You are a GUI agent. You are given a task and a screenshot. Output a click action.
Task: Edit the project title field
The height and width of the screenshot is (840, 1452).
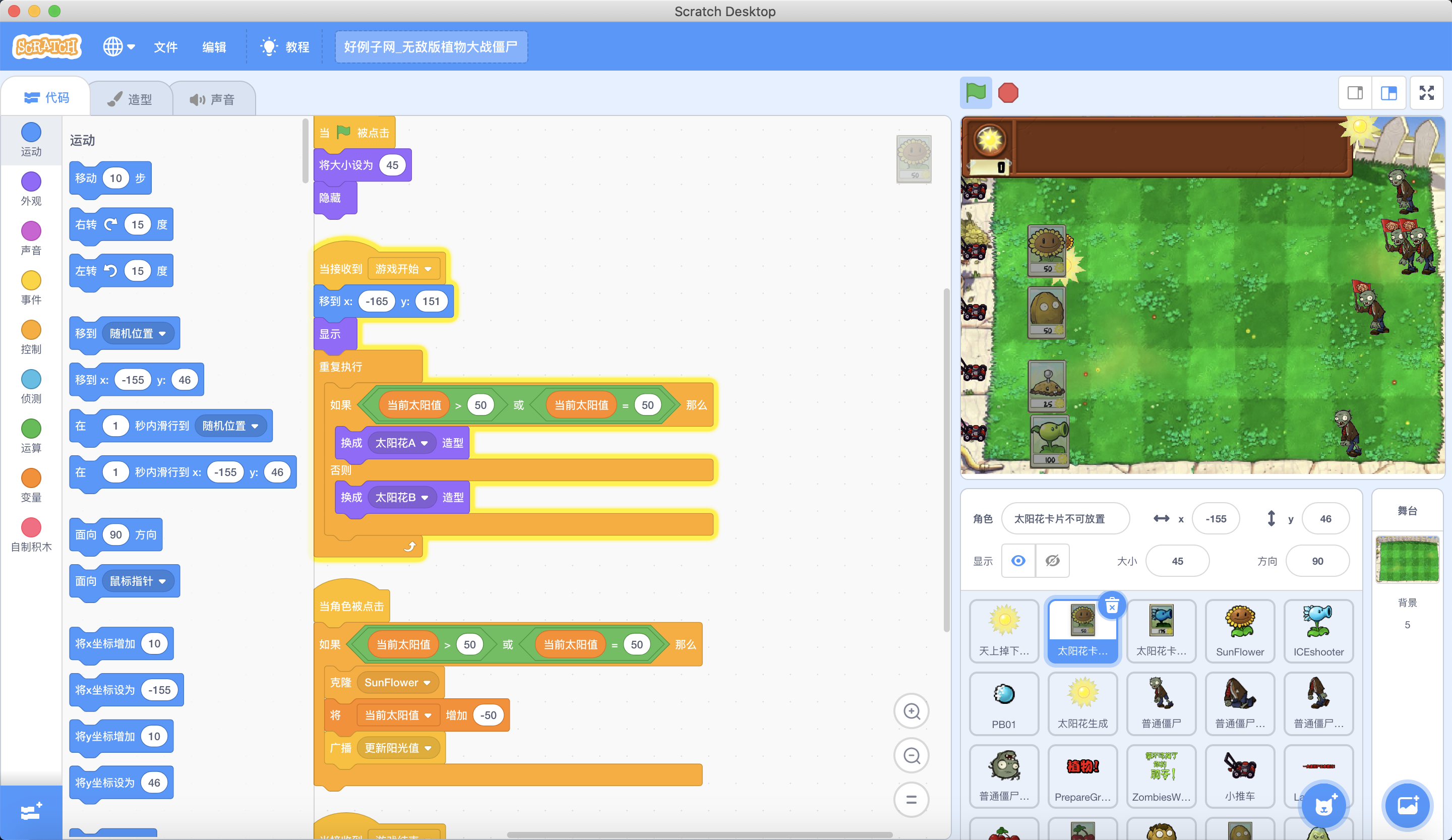pos(431,47)
